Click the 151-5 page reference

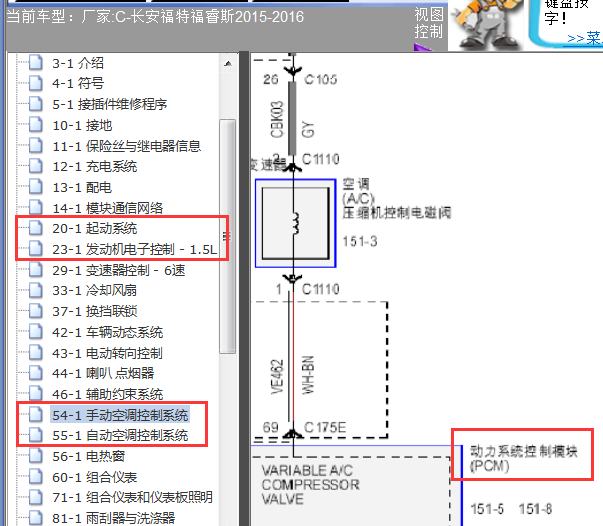(487, 509)
